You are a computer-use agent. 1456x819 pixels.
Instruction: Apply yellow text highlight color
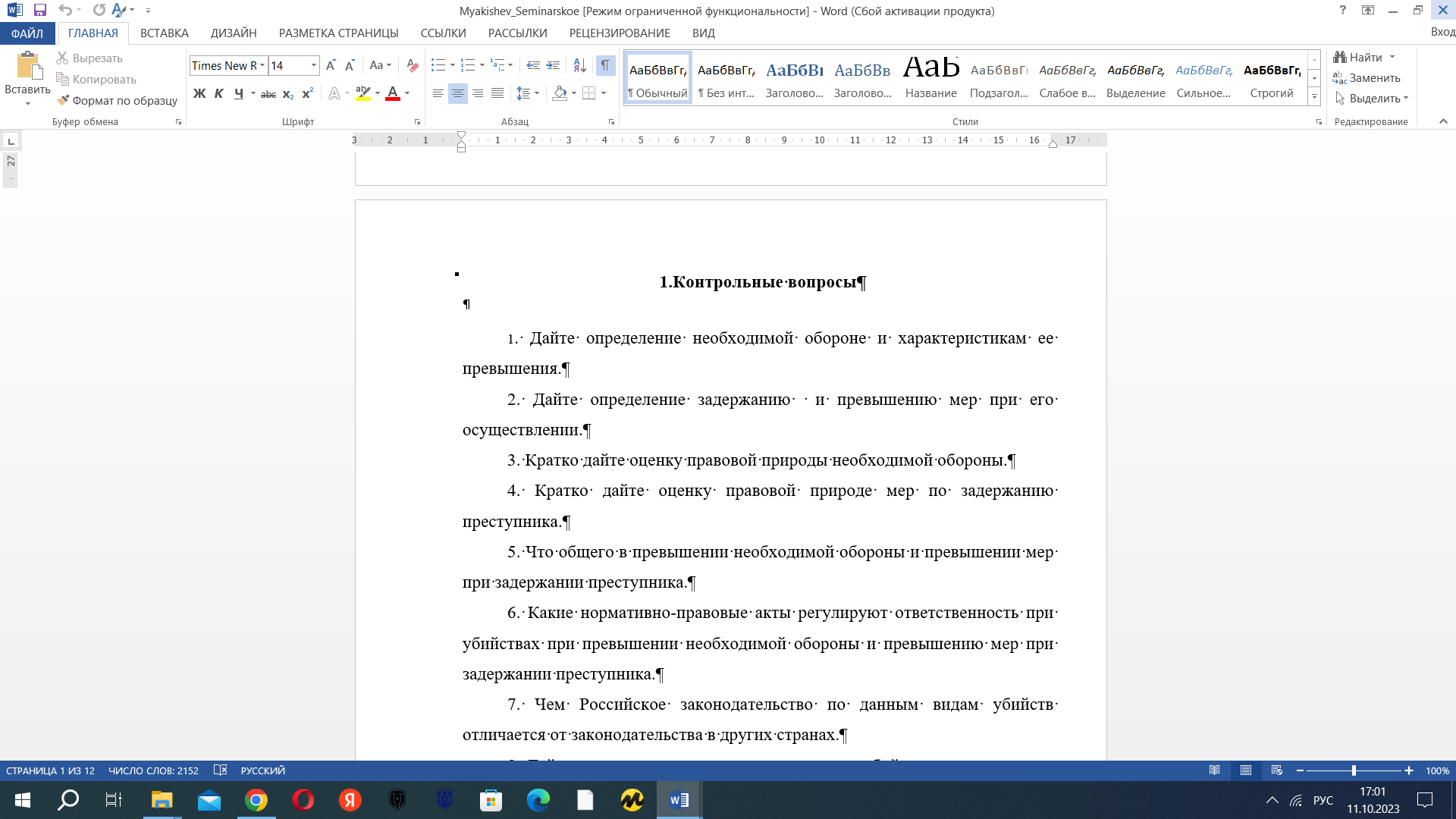pyautogui.click(x=363, y=93)
